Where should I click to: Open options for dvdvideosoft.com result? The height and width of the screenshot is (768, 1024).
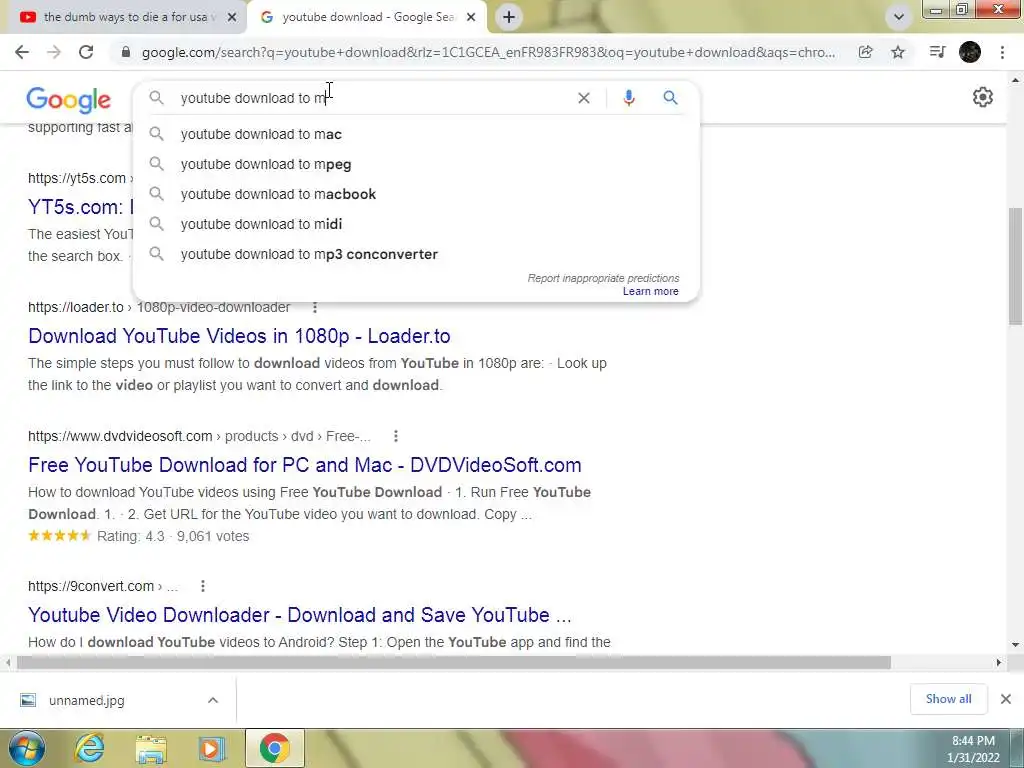tap(396, 436)
